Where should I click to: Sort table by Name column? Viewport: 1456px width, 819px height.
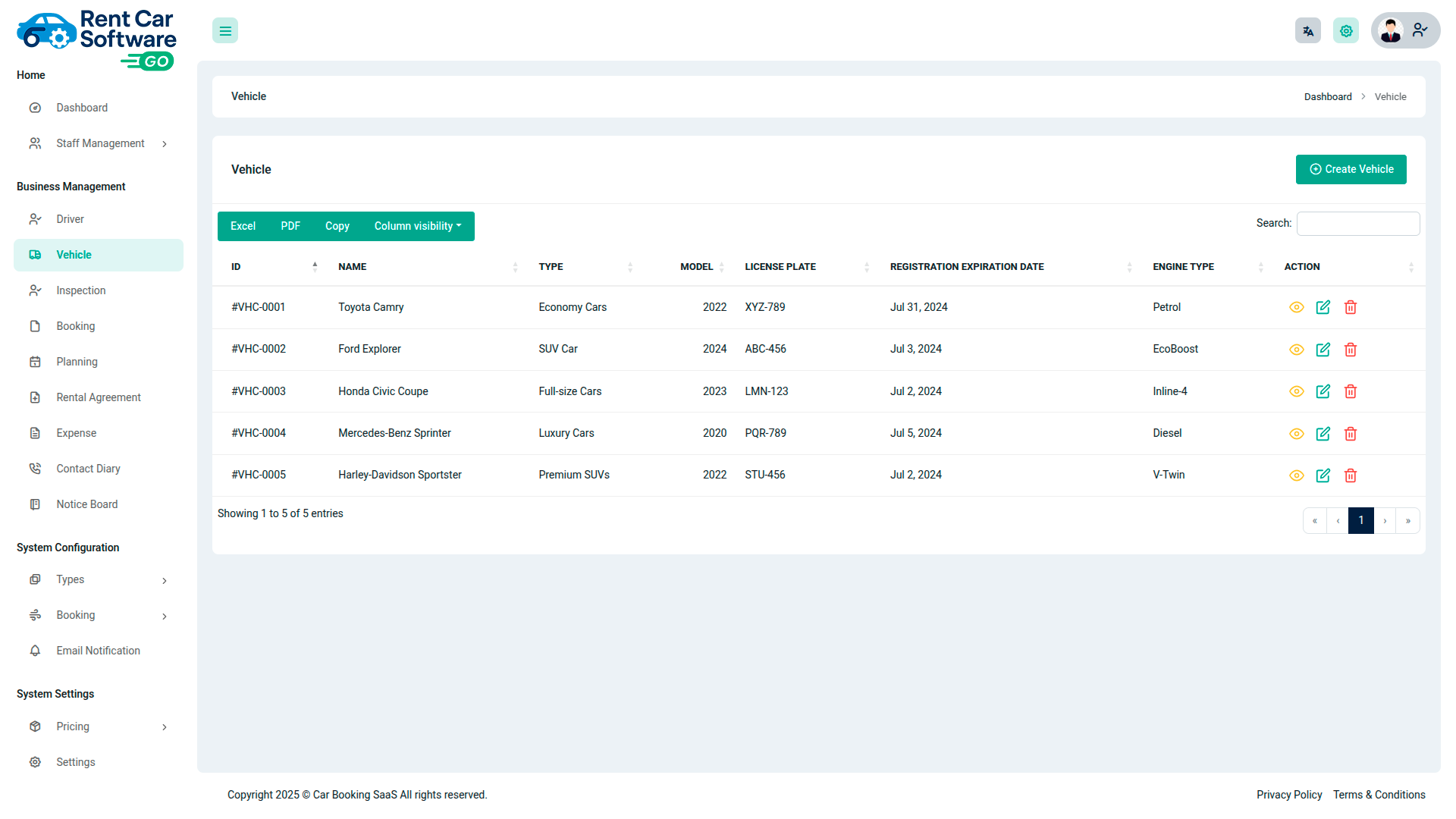point(428,267)
